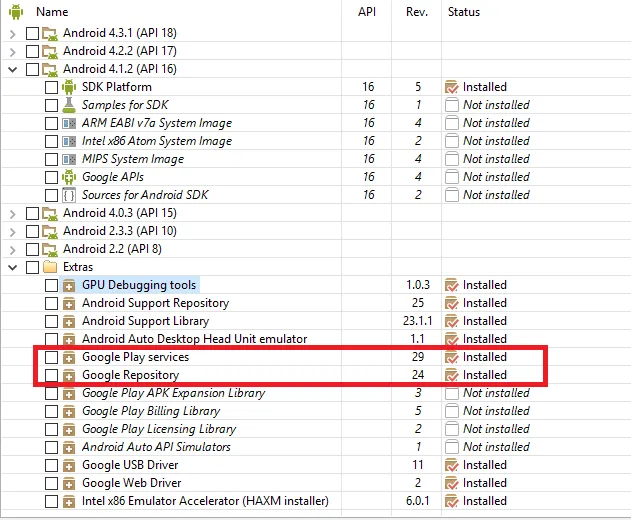Click the Android 4.2.2 folder icon
Viewport: 631px width, 520px height.
[50, 51]
